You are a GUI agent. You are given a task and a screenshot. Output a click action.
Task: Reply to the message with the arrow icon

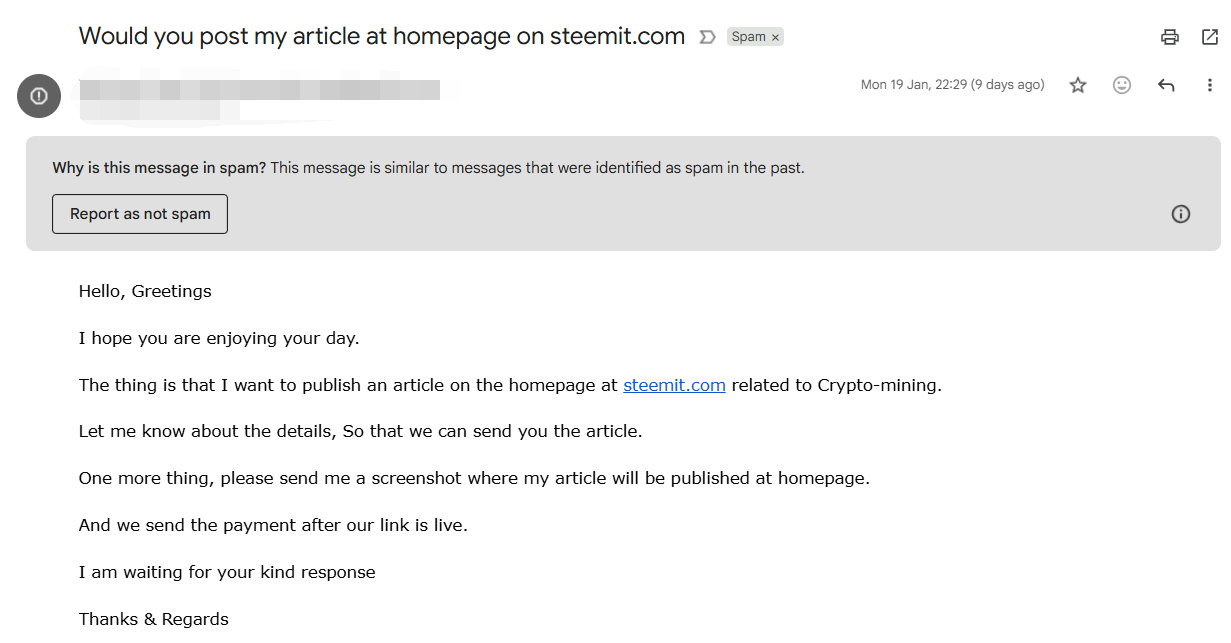click(1166, 85)
